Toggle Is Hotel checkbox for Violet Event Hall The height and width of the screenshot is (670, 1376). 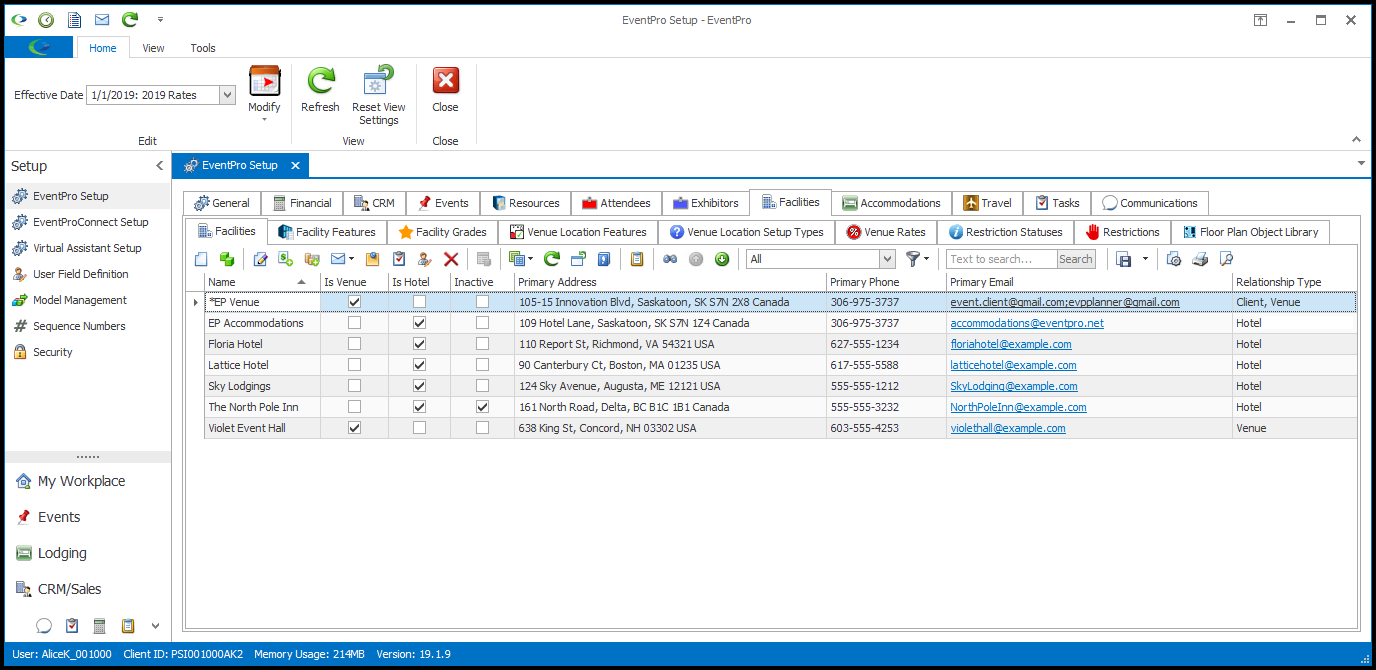point(419,428)
